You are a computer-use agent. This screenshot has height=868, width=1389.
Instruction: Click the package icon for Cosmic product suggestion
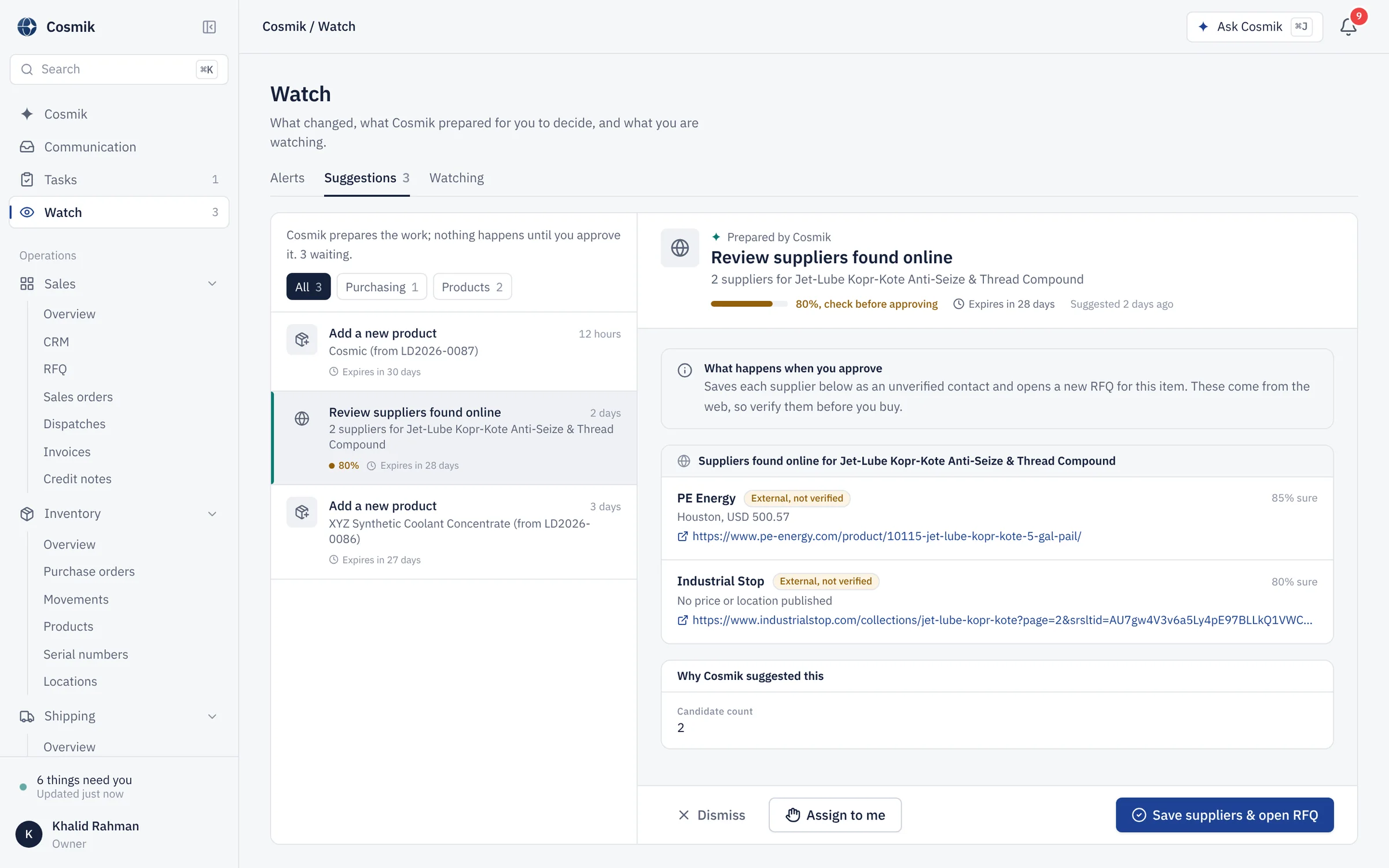pos(302,339)
